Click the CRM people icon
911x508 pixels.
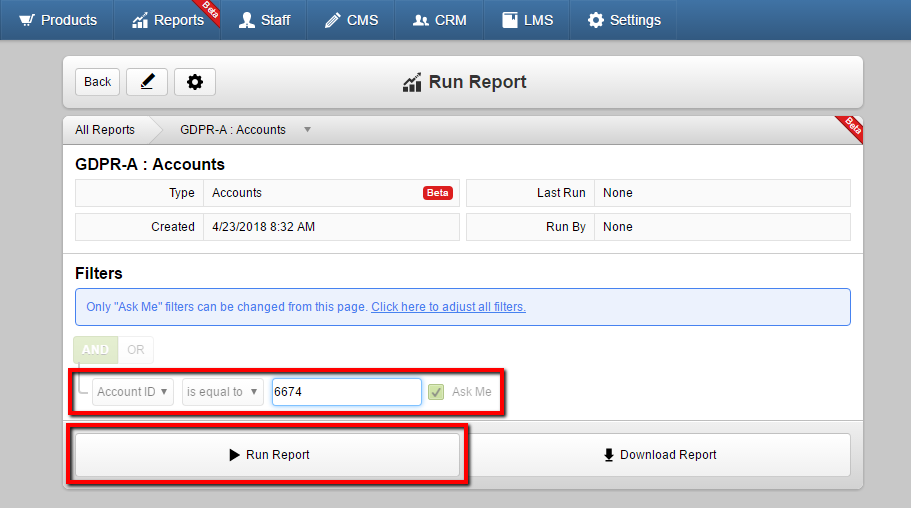[421, 20]
